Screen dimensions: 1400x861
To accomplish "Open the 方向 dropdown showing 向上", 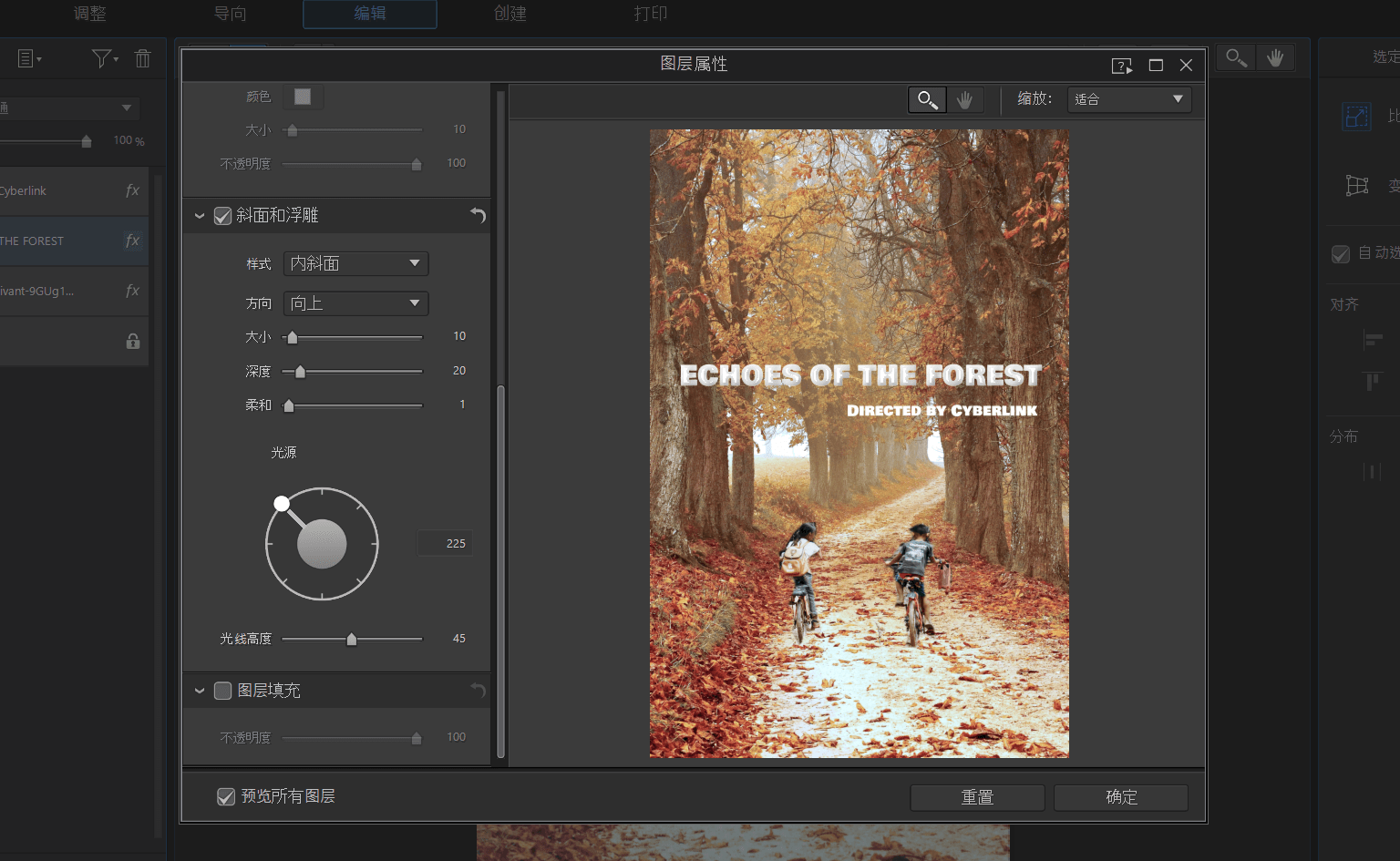I will (355, 303).
